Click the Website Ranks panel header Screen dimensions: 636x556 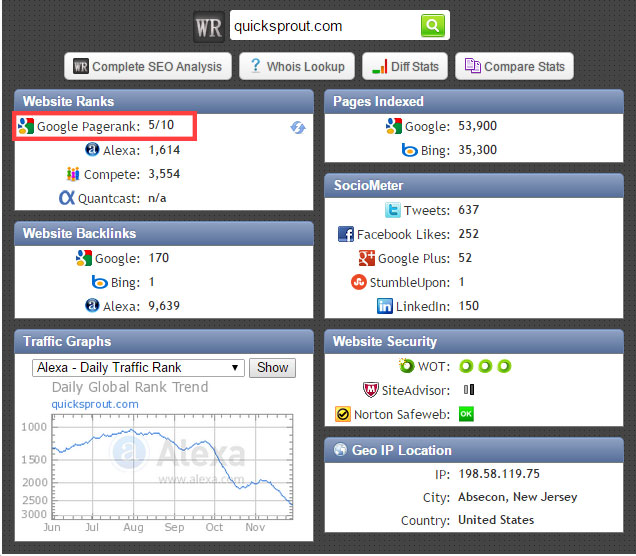click(x=164, y=101)
